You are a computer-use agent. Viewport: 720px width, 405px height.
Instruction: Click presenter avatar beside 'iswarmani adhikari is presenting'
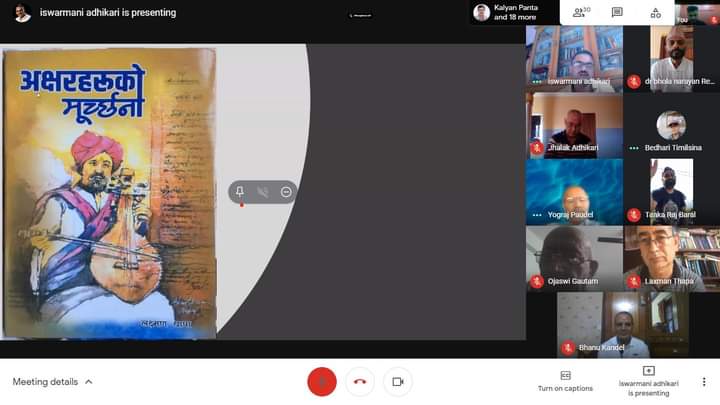(x=22, y=13)
